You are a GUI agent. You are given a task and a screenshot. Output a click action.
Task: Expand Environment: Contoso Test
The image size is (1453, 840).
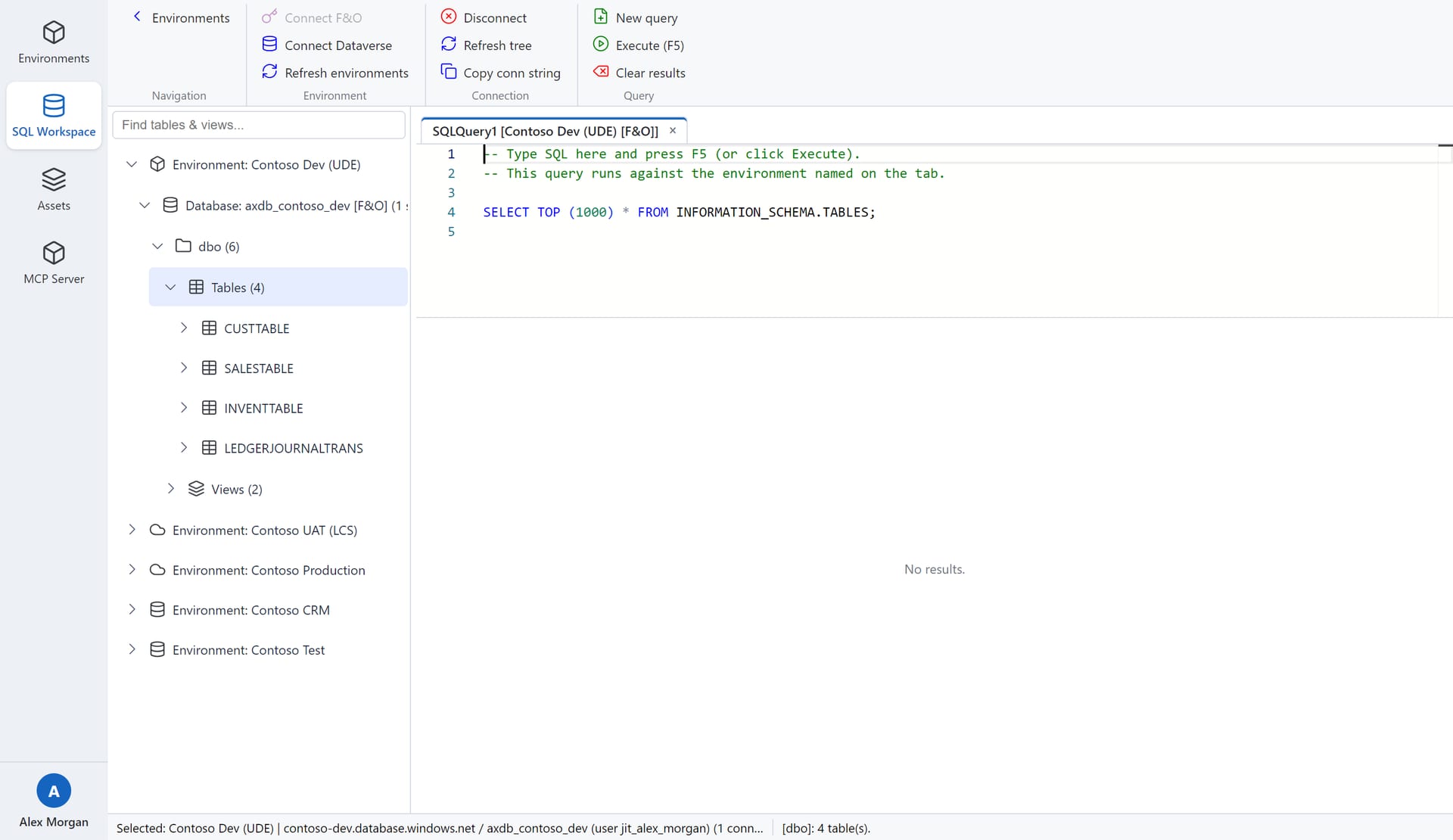132,649
